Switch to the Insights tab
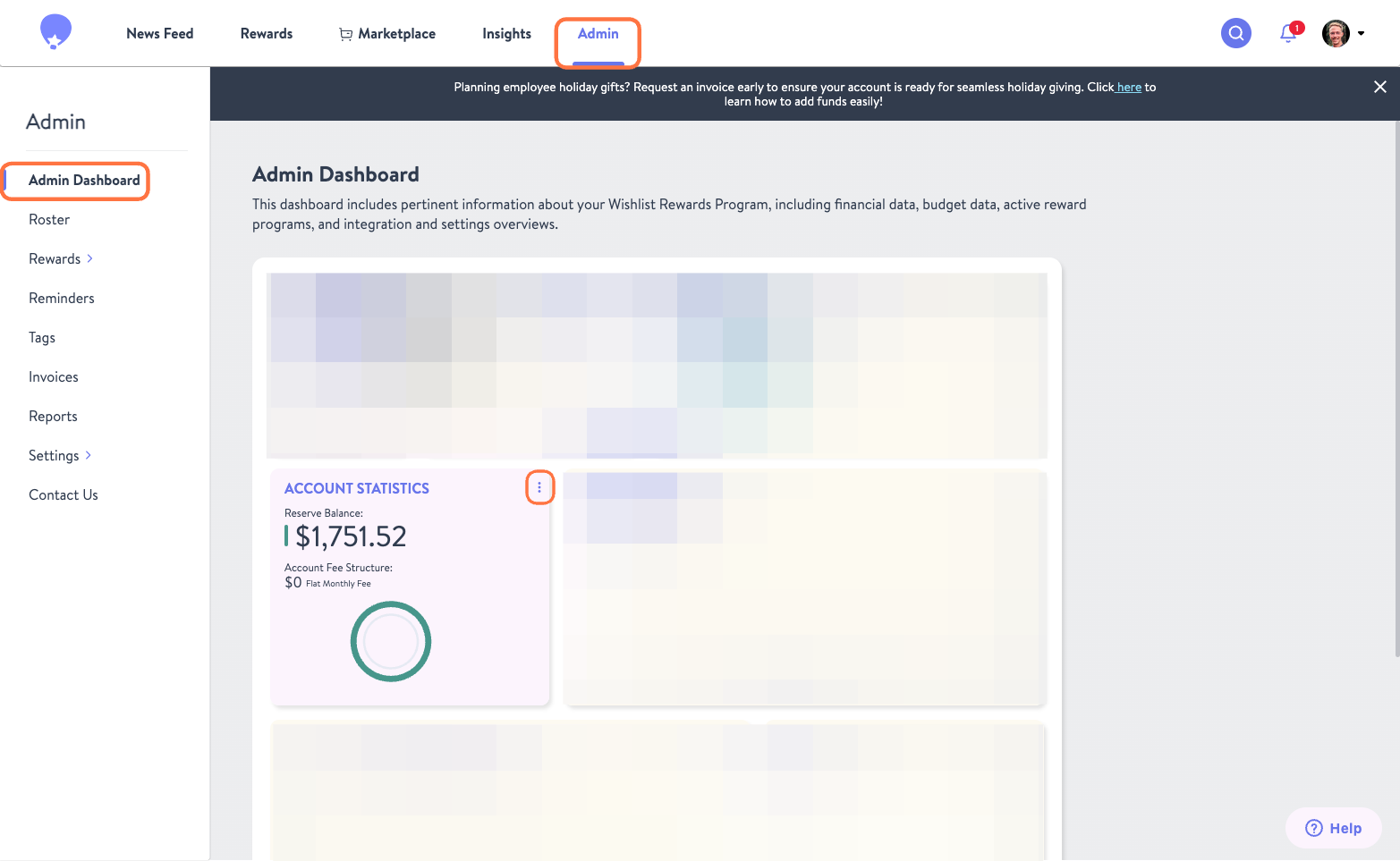Screen dimensions: 1400x861 coord(506,33)
